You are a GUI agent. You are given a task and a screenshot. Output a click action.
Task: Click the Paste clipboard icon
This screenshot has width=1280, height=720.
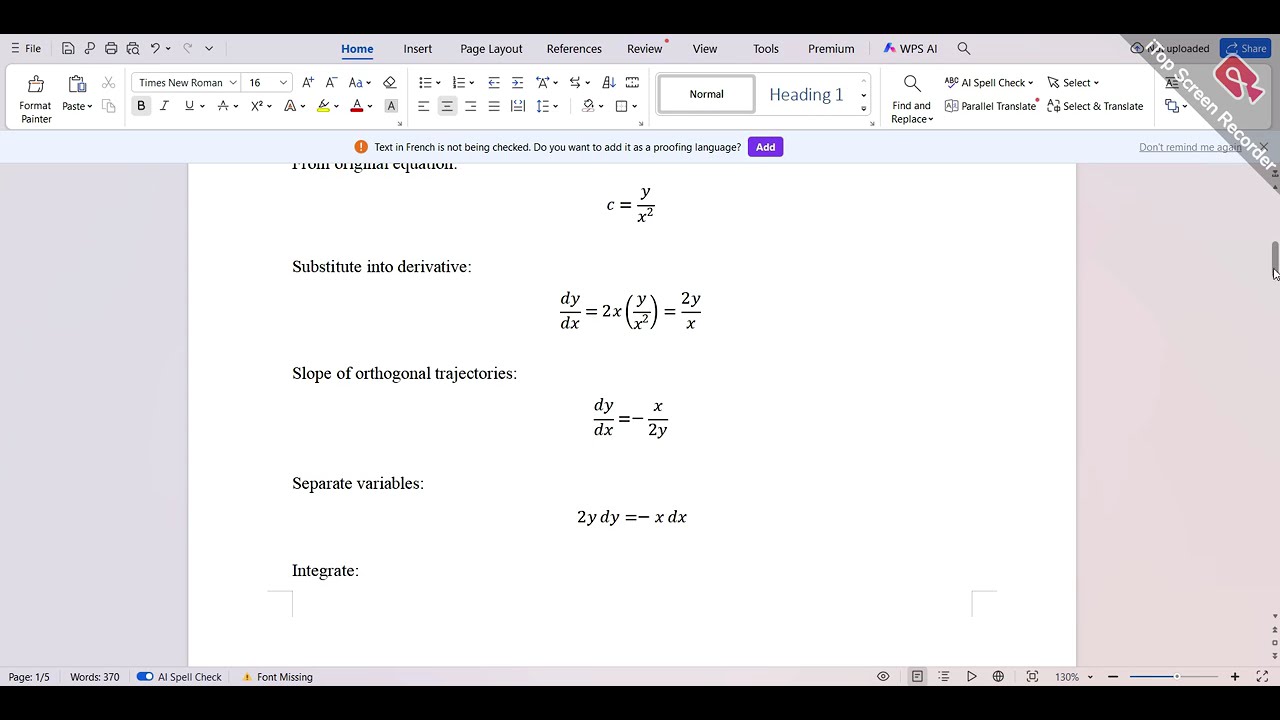[x=77, y=84]
